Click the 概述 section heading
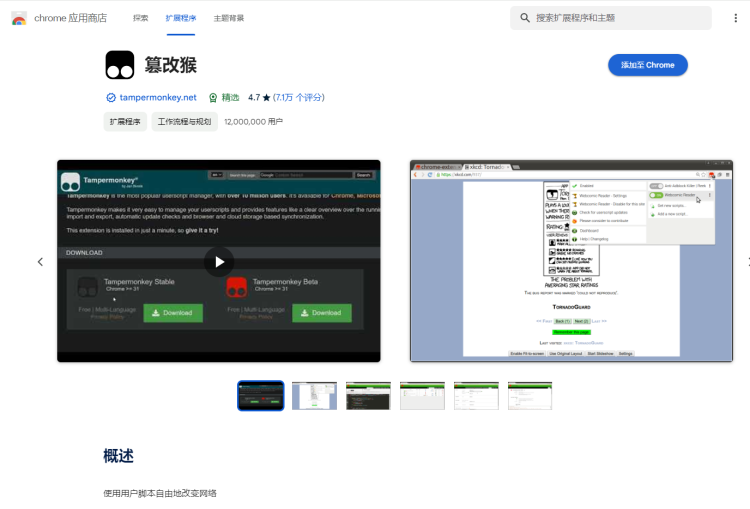Viewport: 750px width, 509px height. click(x=118, y=455)
